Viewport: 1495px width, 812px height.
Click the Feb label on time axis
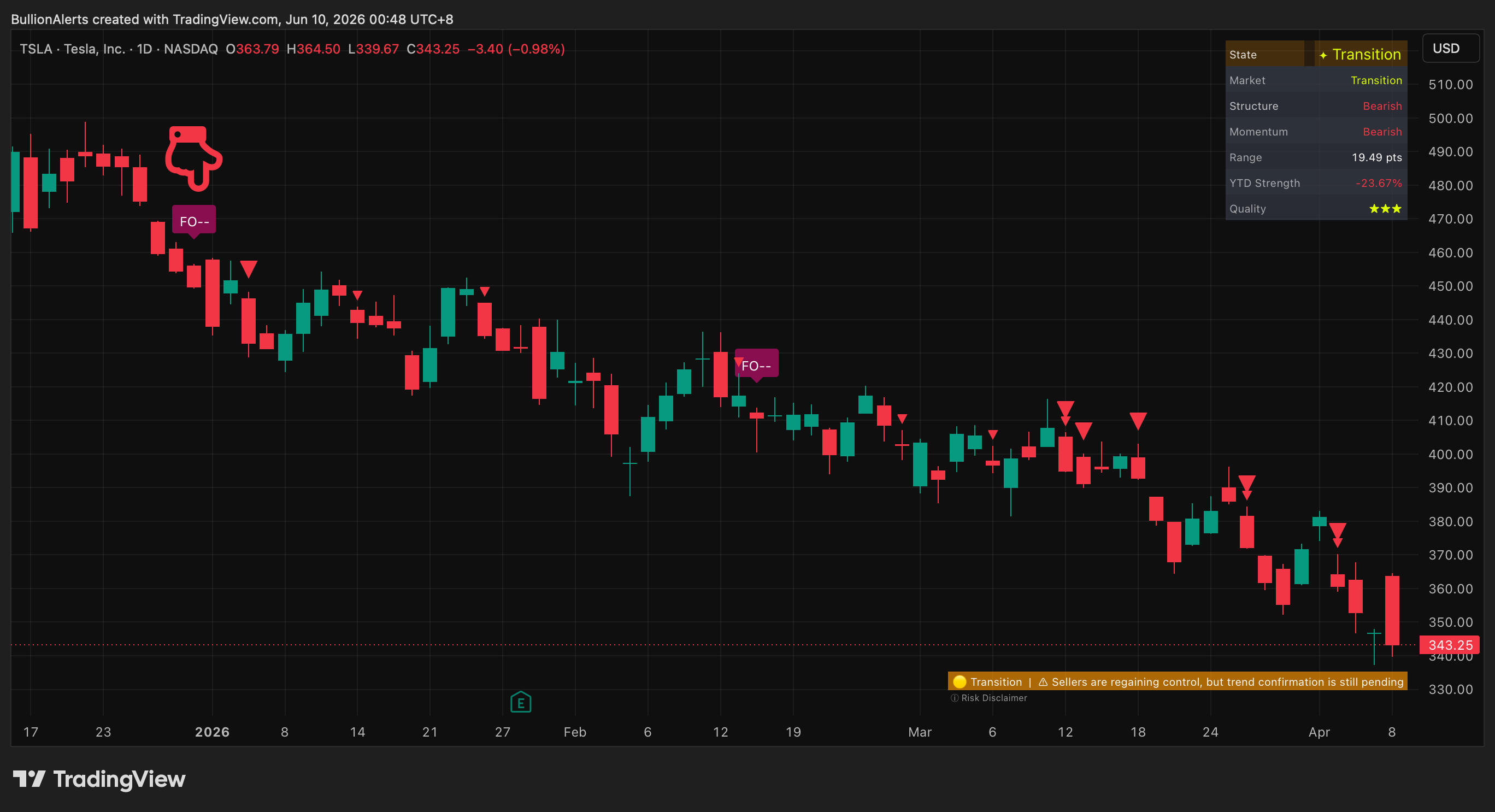point(574,731)
